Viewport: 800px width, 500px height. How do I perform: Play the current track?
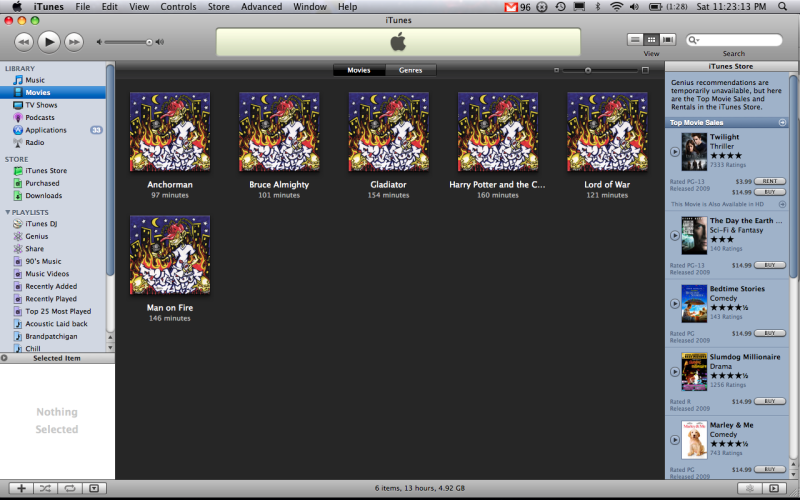click(x=48, y=42)
